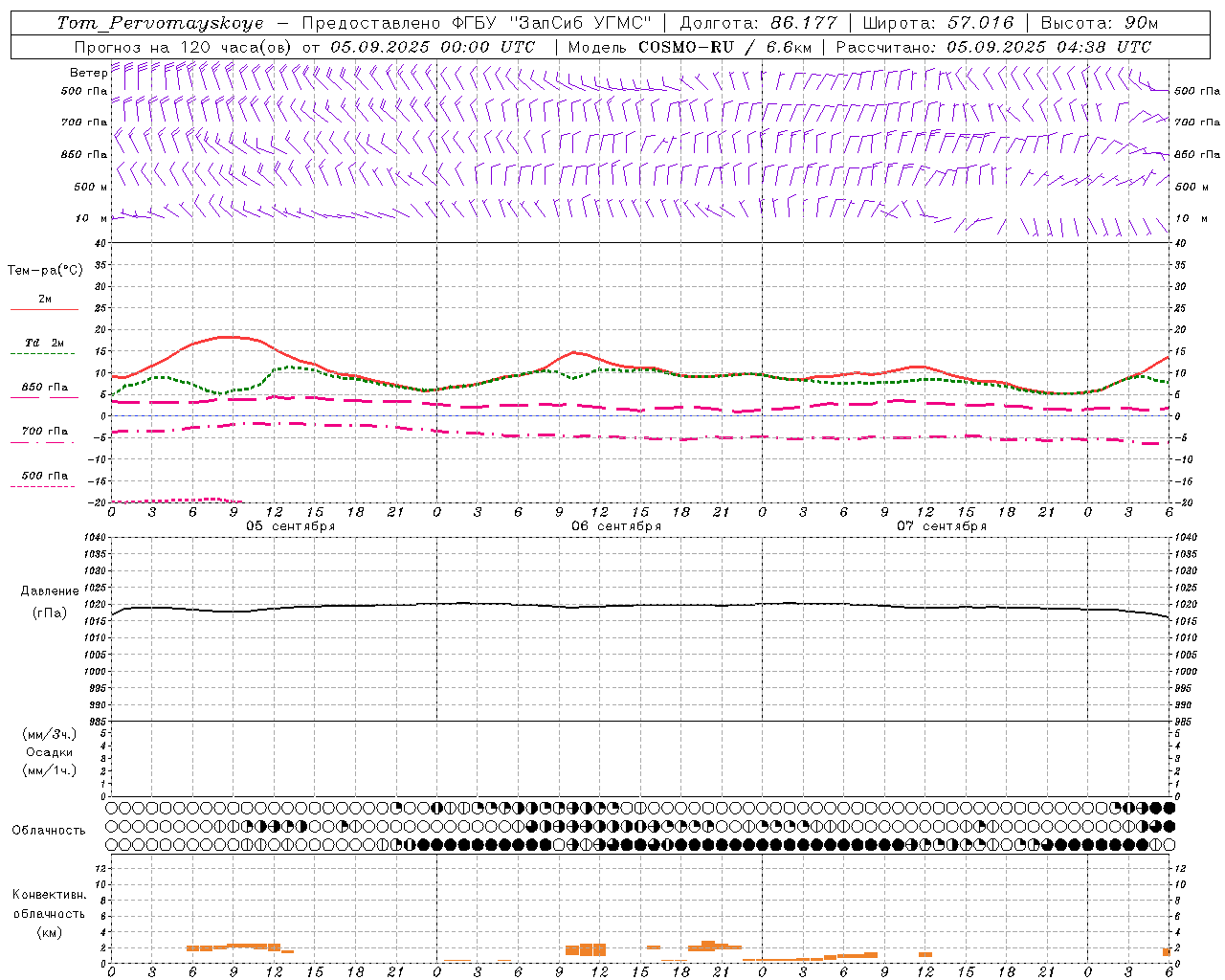Click the Td 2м dew point legend entry
The height and width of the screenshot is (980, 1225).
(45, 343)
